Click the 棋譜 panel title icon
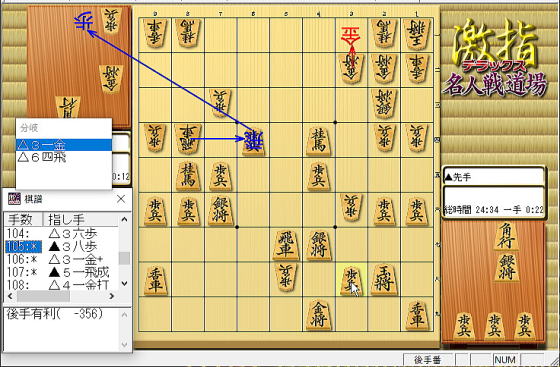560x367 pixels. pyautogui.click(x=14, y=199)
